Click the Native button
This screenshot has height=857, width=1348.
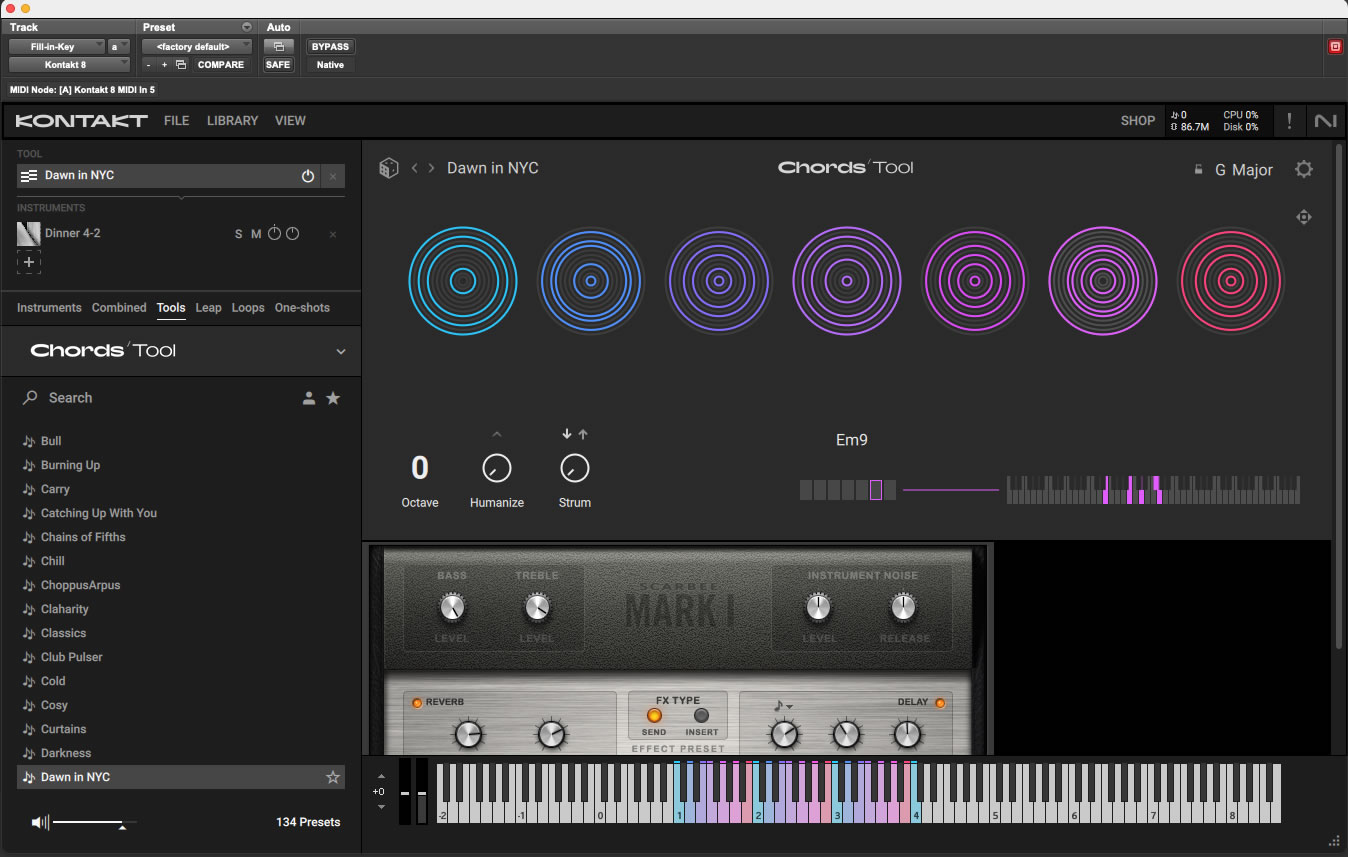point(331,65)
